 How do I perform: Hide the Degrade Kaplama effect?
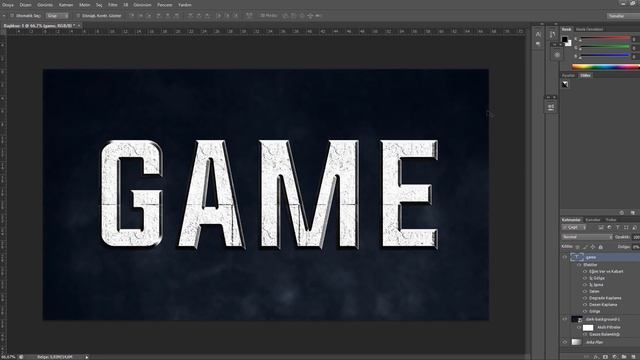click(585, 298)
